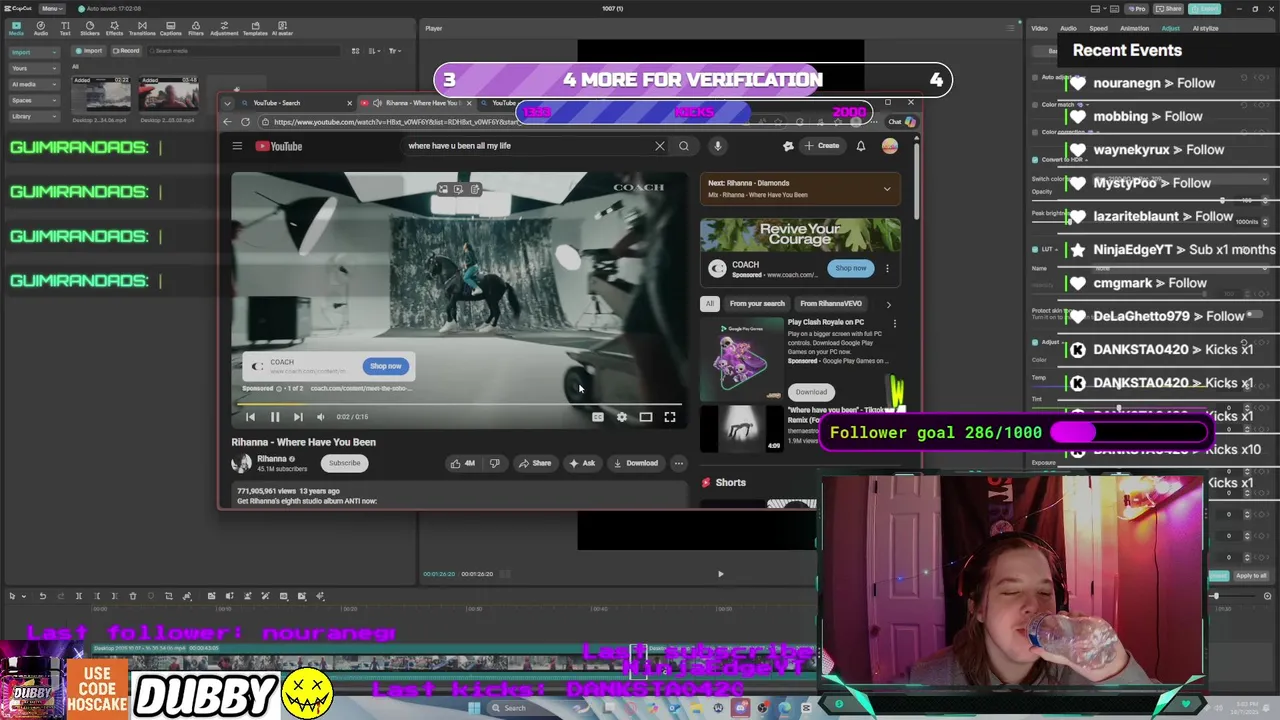Viewport: 1280px width, 720px height.
Task: Toggle closed captions on YouTube player
Action: (598, 417)
